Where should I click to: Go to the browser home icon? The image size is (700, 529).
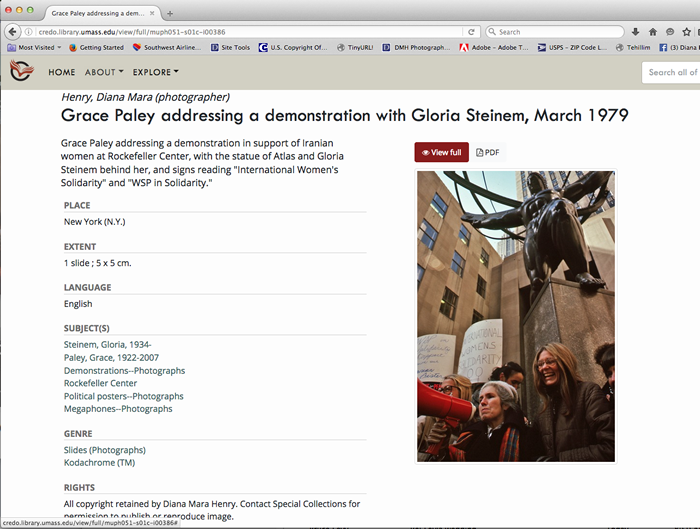click(x=653, y=32)
